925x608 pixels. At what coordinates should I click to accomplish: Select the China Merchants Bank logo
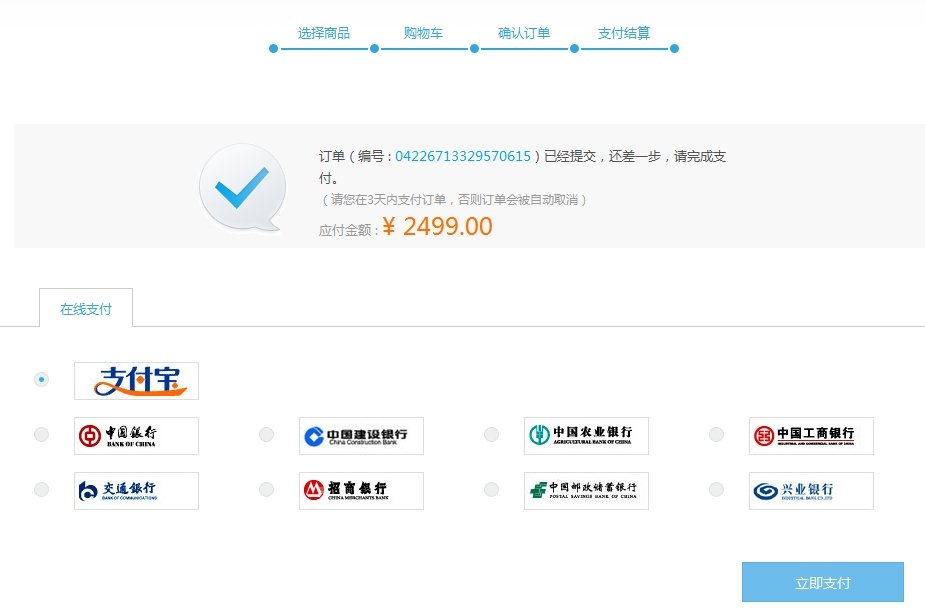(x=361, y=490)
